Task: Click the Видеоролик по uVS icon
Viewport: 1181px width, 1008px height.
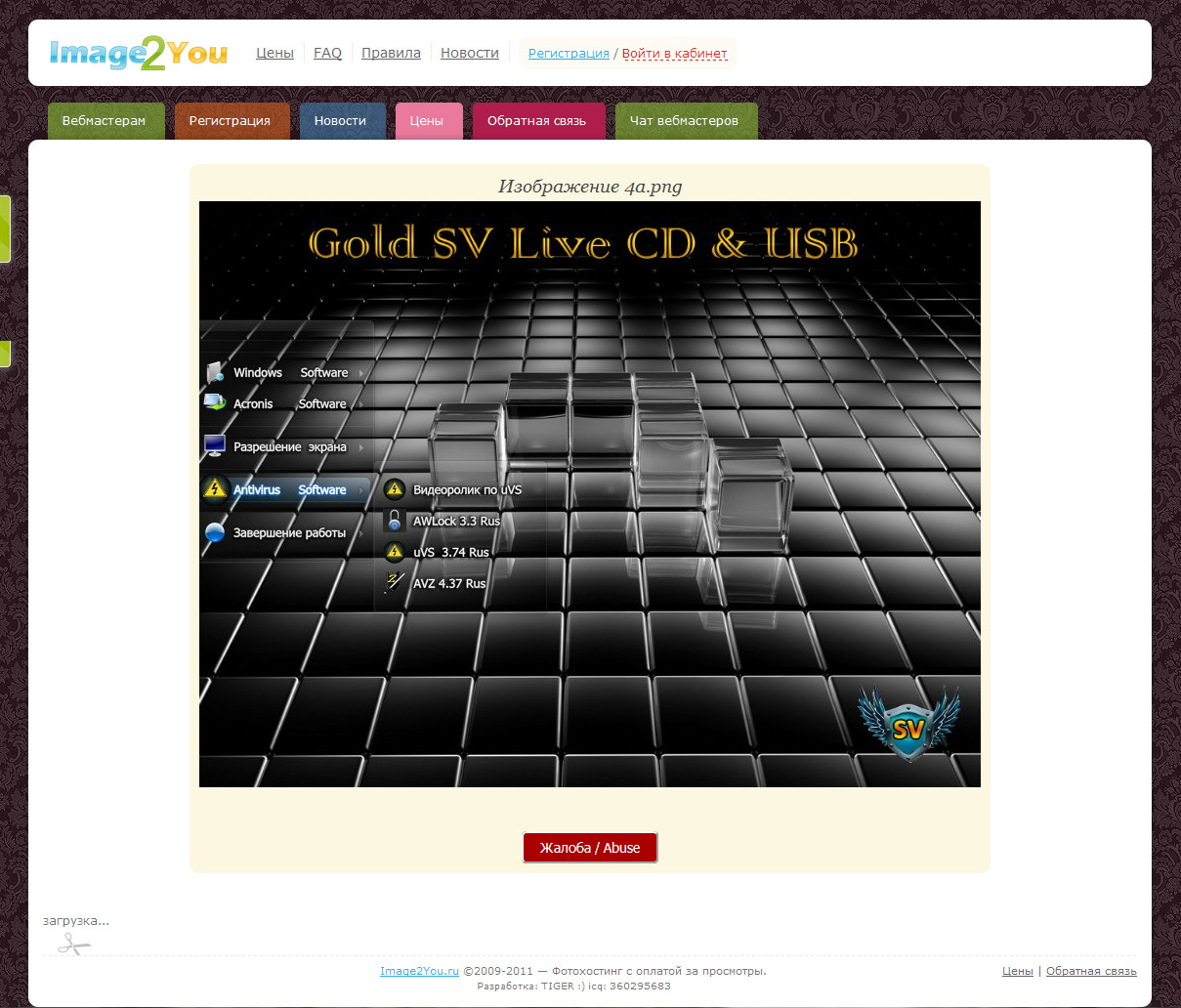Action: tap(395, 489)
